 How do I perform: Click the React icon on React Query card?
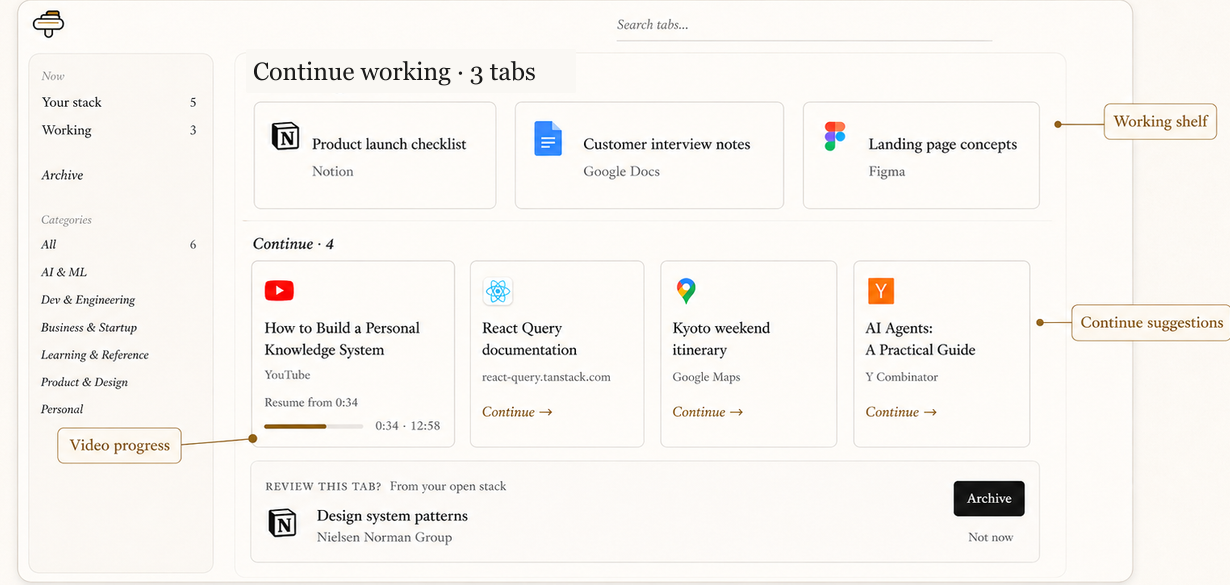(x=497, y=292)
